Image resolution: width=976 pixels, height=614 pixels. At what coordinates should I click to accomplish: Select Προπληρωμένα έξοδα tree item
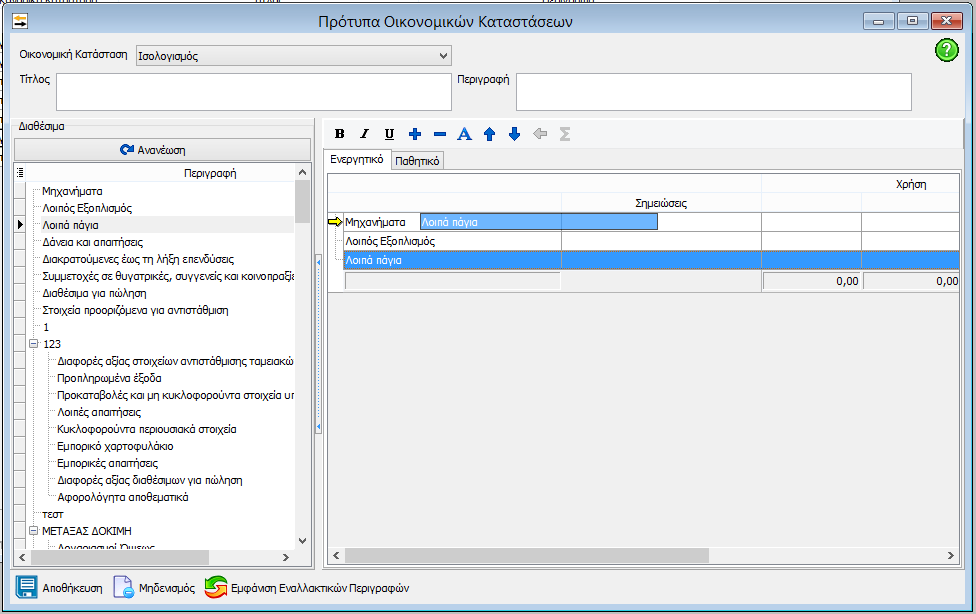110,378
